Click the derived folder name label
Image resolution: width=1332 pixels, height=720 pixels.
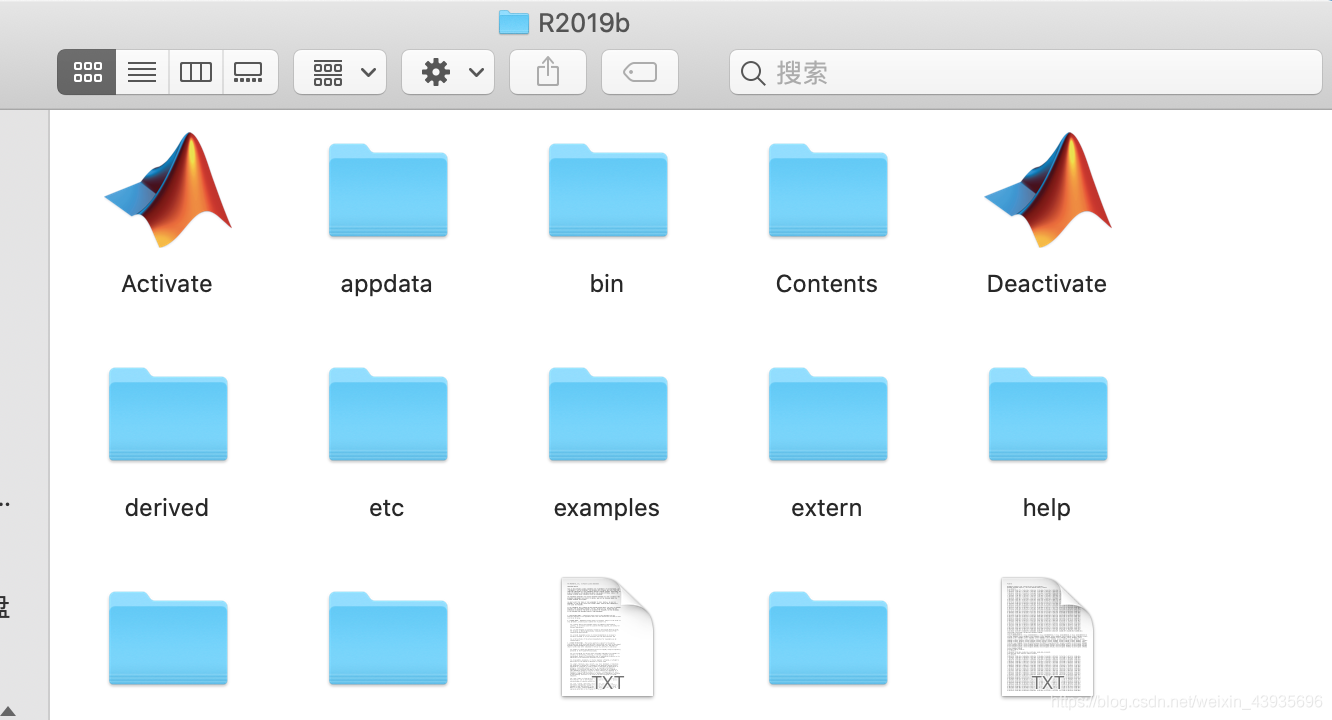(167, 508)
